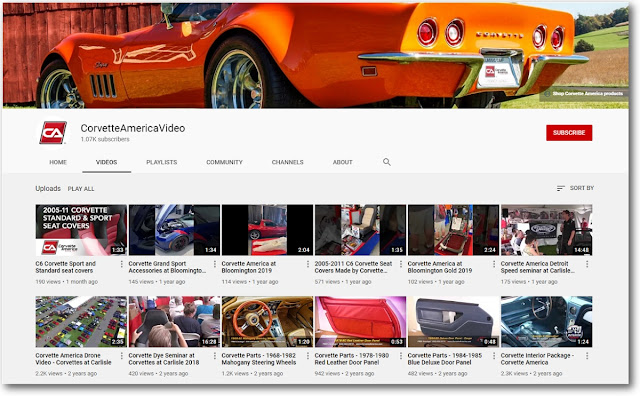The height and width of the screenshot is (396, 640).
Task: Open Corvette America at Bloomington Gold 2019 title
Action: tap(440, 267)
